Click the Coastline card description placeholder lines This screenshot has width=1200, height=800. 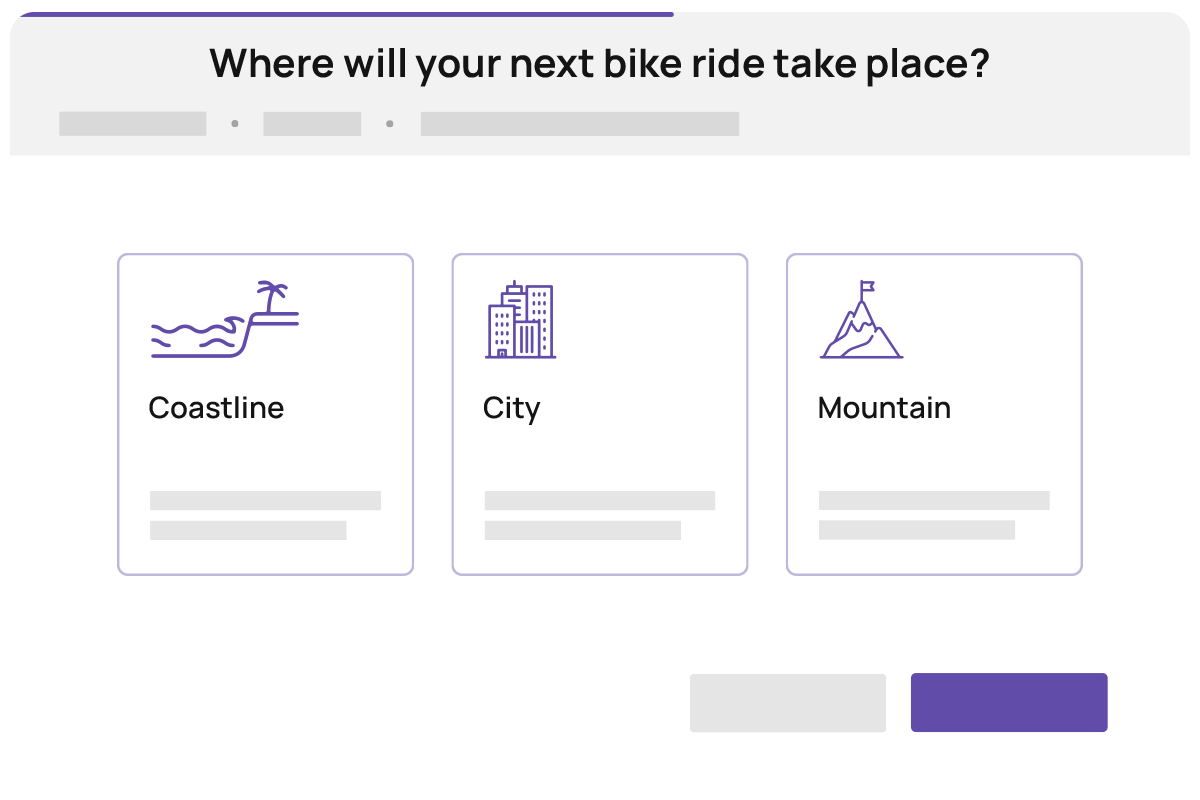(264, 514)
